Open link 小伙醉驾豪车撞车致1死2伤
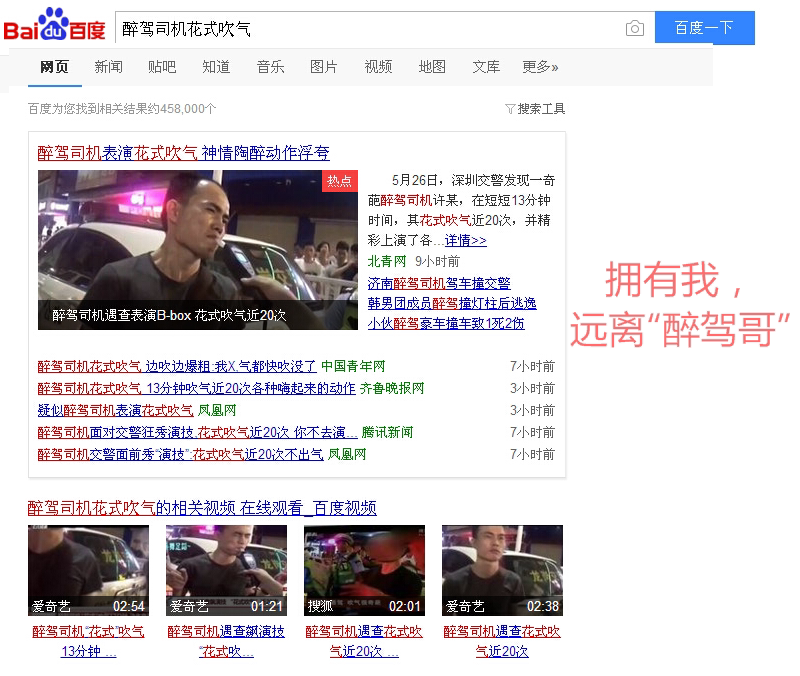This screenshot has height=676, width=800. (x=446, y=323)
